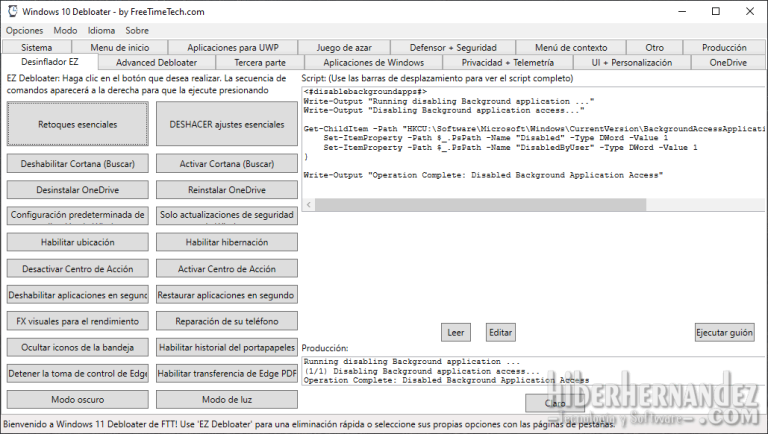This screenshot has height=434, width=768.
Task: Click the Ejecutar guión button
Action: [724, 332]
